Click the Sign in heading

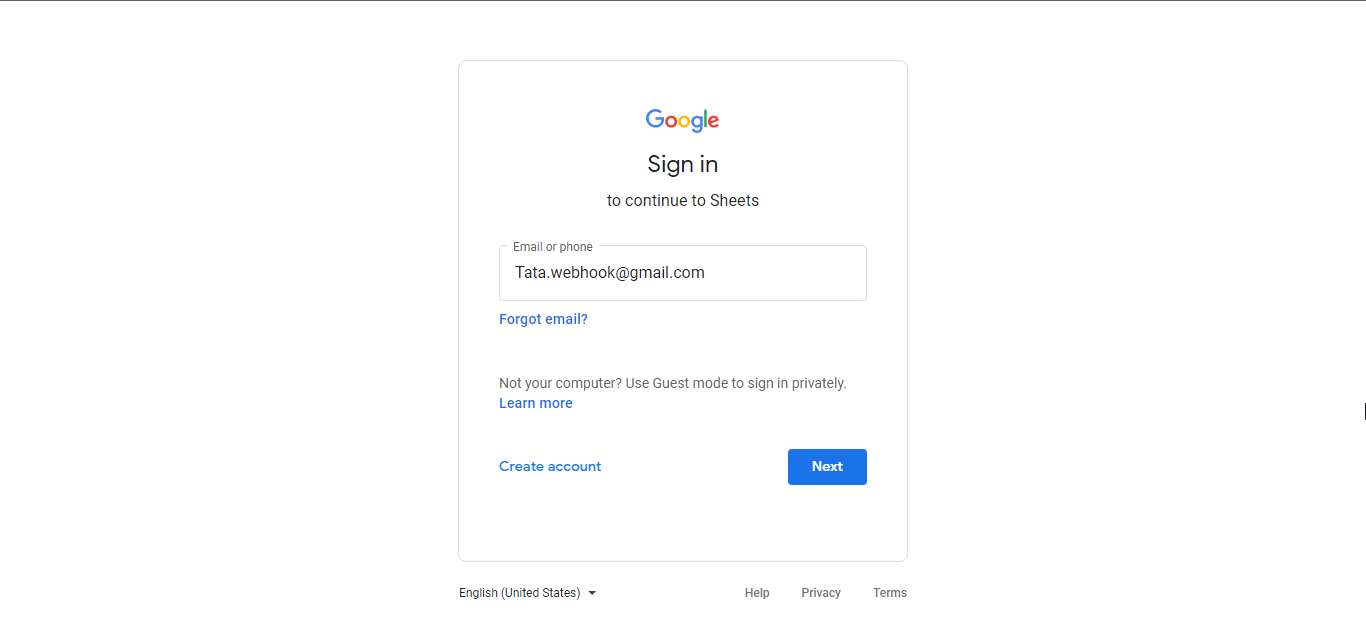point(683,164)
